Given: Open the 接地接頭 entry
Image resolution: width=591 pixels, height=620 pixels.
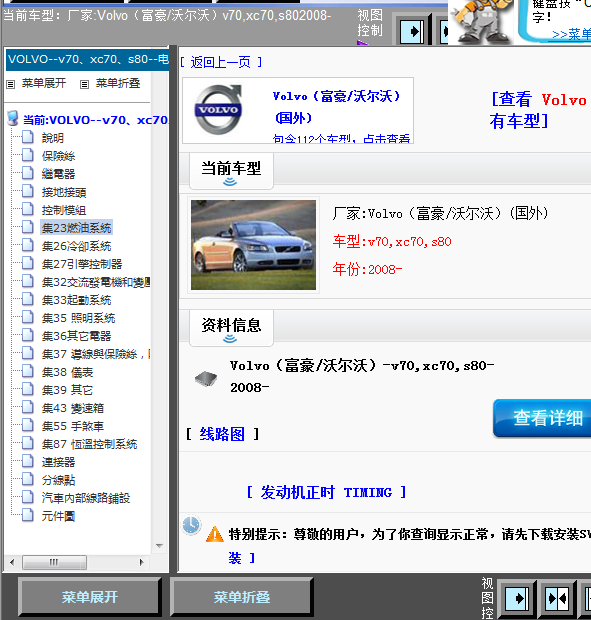Looking at the screenshot, I should click(64, 192).
